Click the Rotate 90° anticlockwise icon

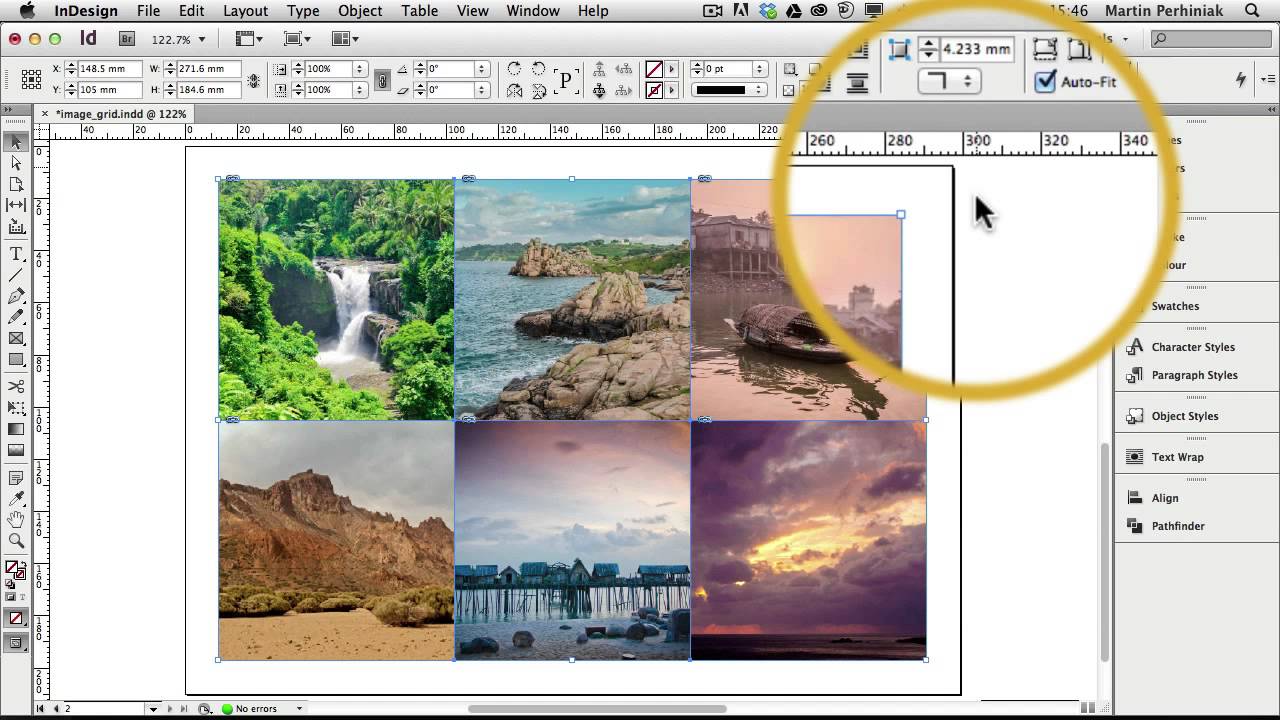coord(539,69)
